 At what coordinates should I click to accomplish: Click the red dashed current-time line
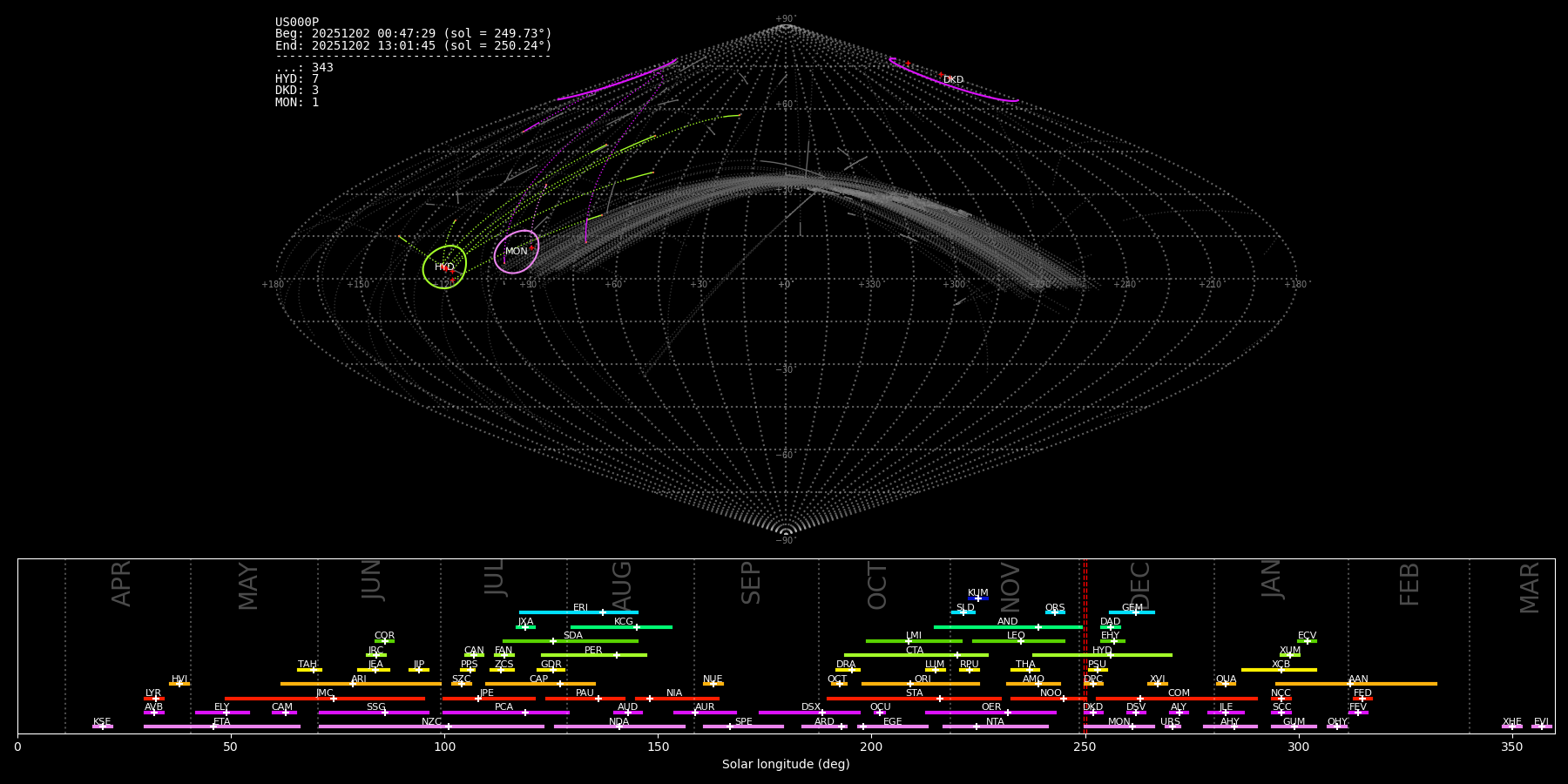click(1085, 645)
